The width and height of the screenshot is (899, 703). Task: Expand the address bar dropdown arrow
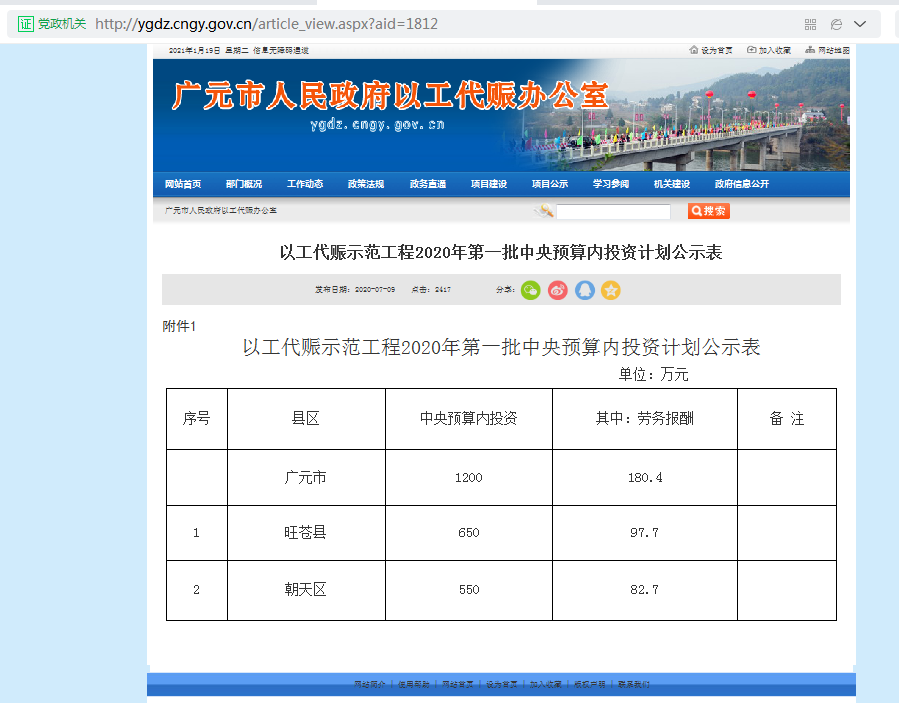(860, 24)
